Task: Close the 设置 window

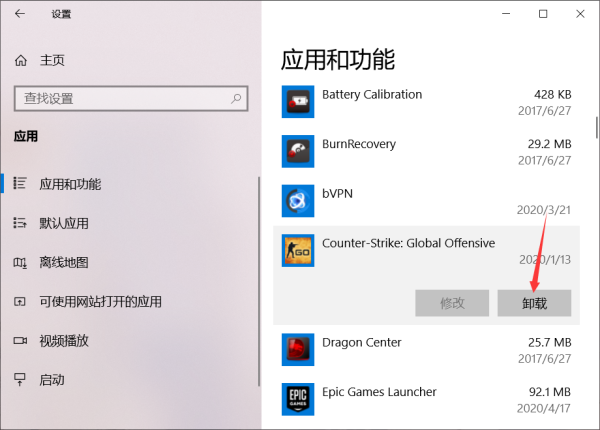Action: tap(580, 14)
